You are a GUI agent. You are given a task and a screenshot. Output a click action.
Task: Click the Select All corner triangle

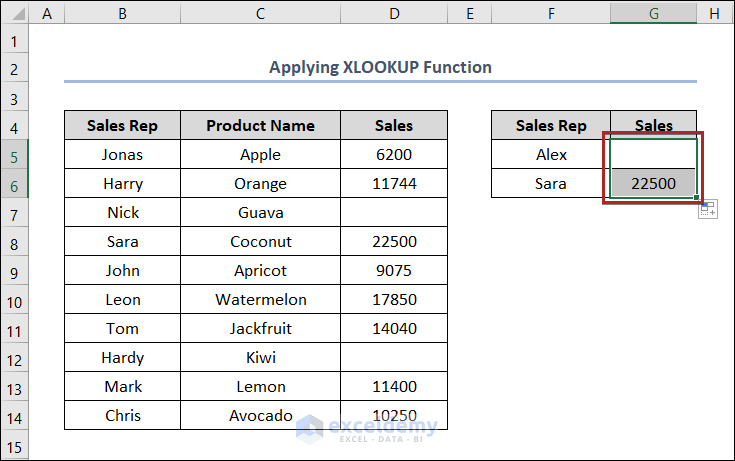pyautogui.click(x=15, y=13)
